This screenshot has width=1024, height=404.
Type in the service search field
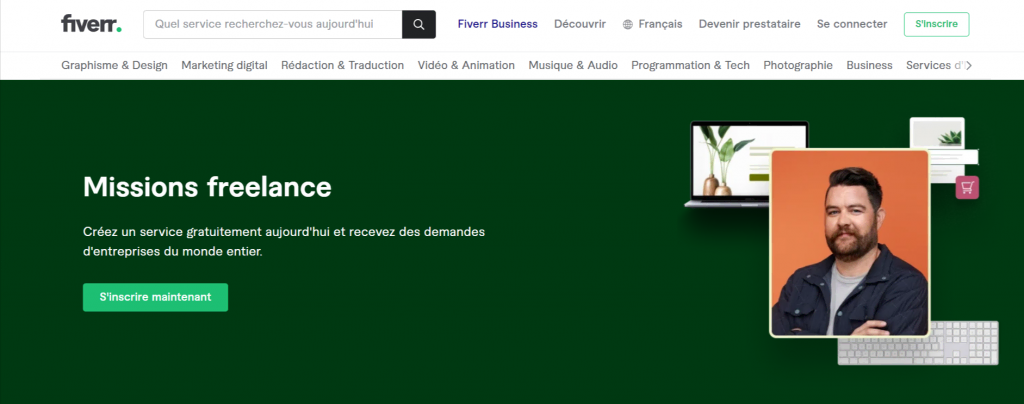(x=272, y=24)
